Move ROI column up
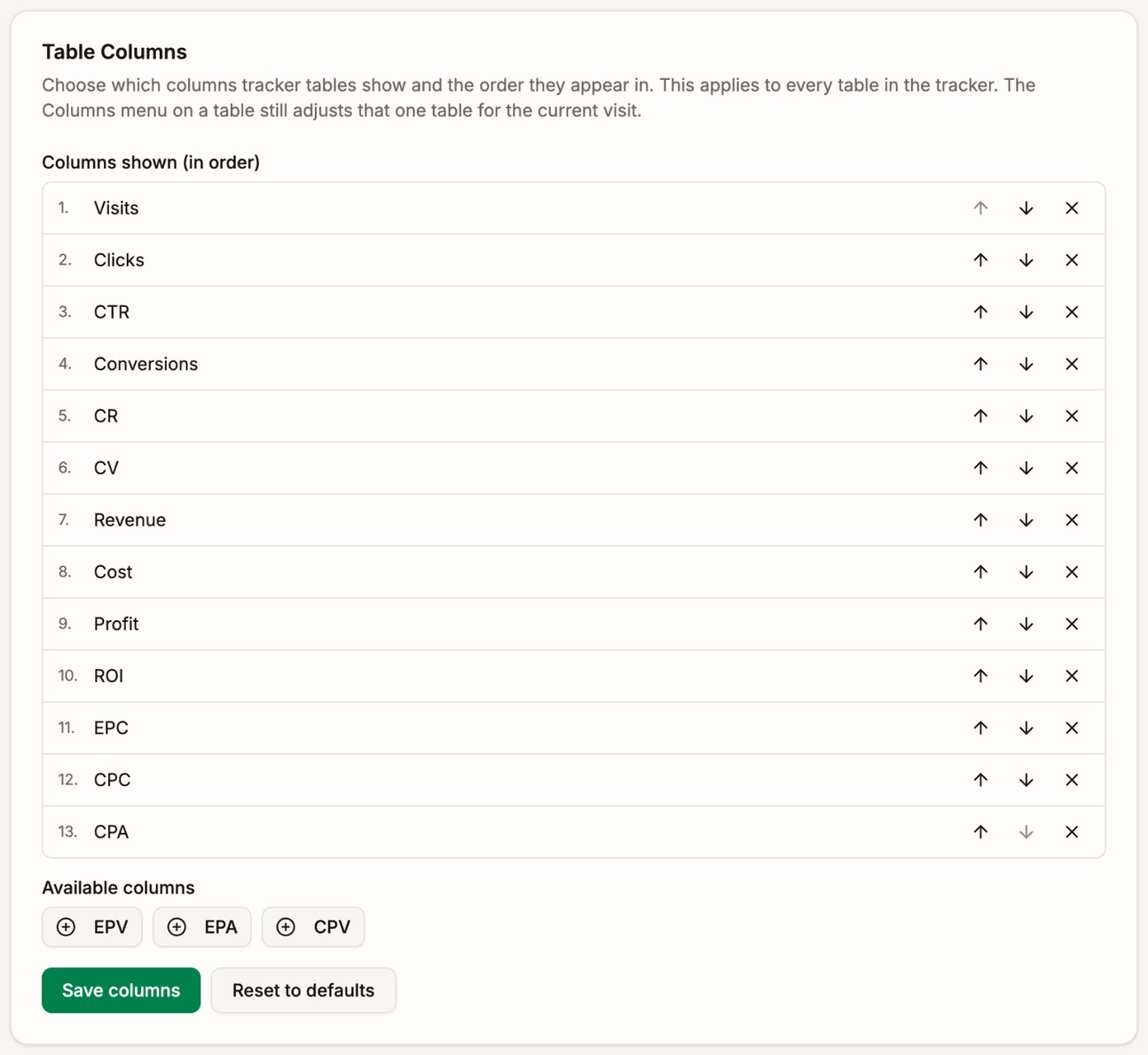Screen dimensions: 1148x1055 980,676
